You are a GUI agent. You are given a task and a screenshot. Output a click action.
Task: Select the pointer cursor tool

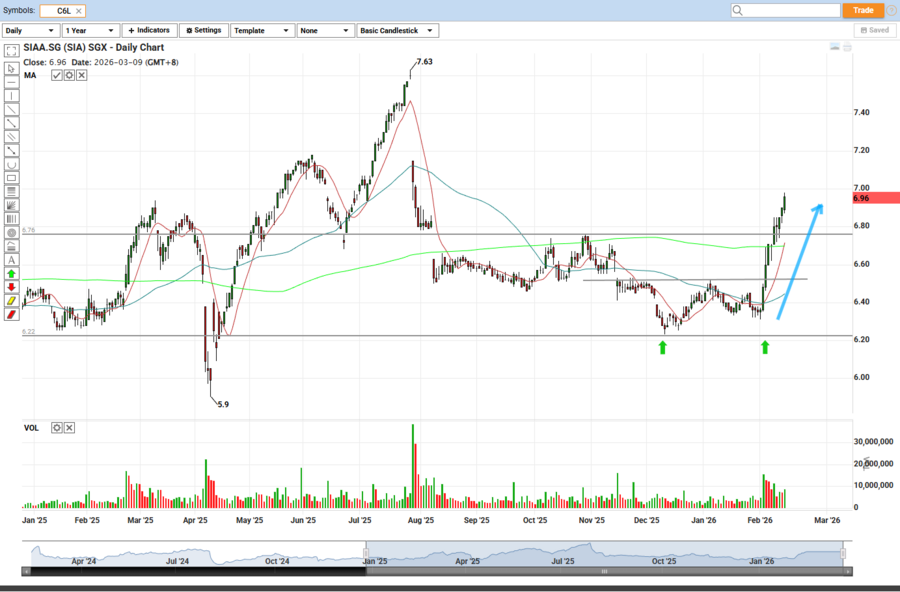(x=11, y=68)
